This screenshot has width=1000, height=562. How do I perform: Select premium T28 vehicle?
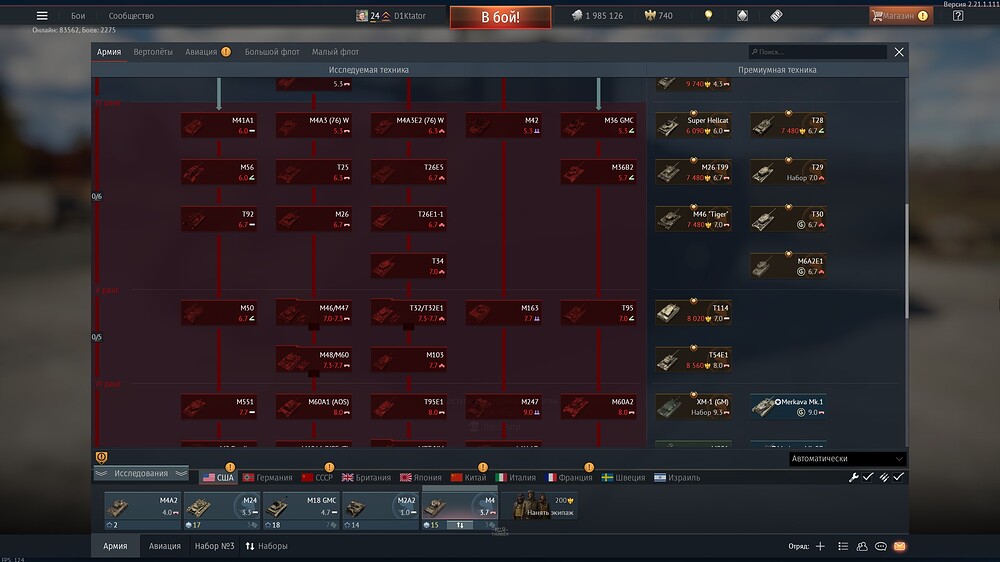(x=789, y=125)
